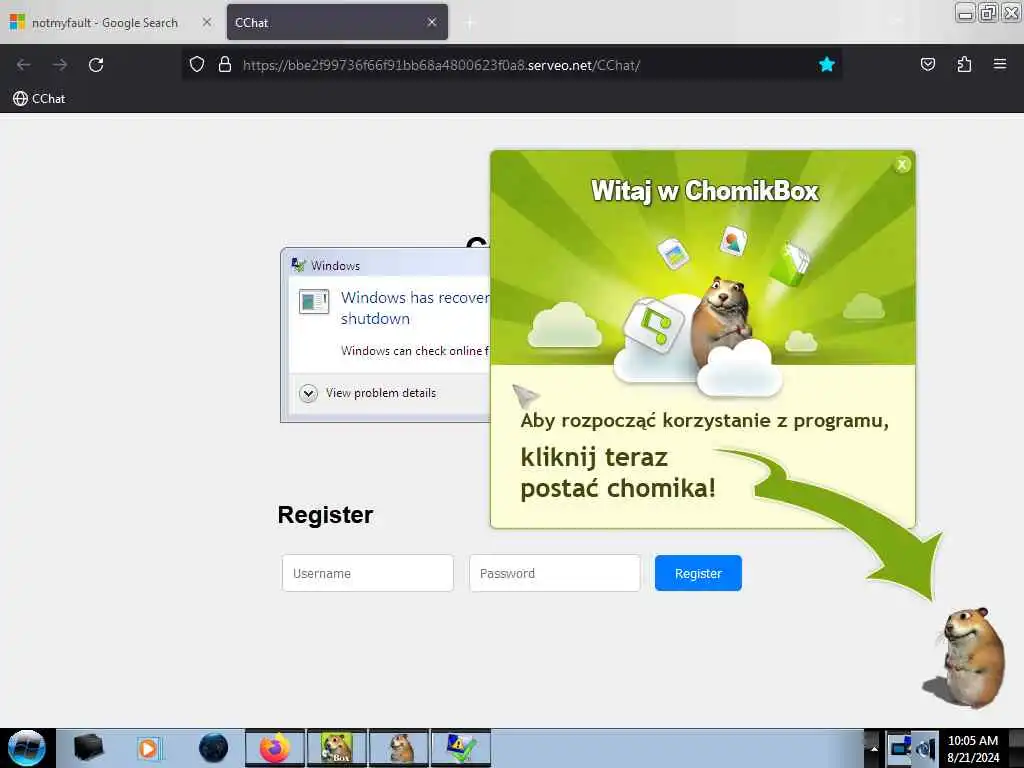
Task: Click the 'kliknij teraz' text
Action: (594, 457)
